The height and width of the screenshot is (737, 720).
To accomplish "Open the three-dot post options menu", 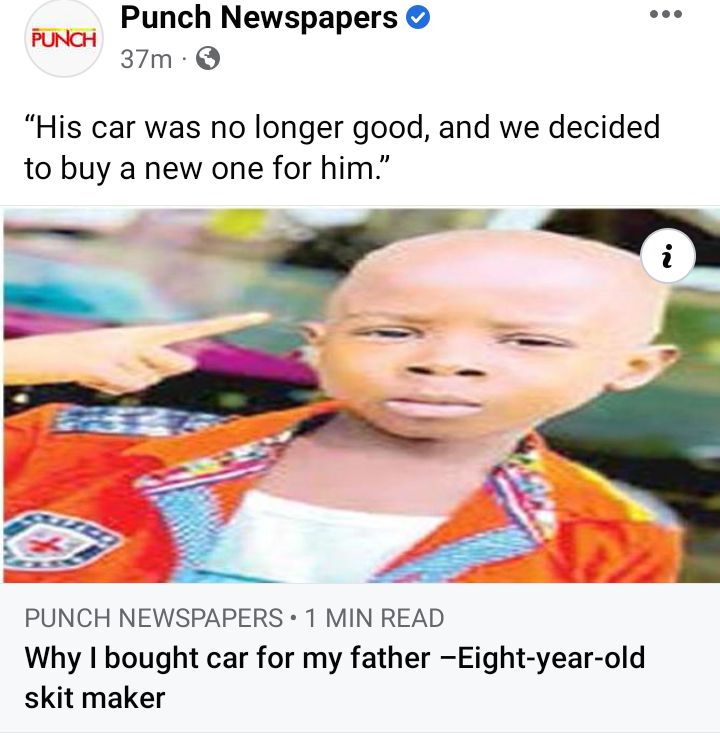I will (665, 14).
